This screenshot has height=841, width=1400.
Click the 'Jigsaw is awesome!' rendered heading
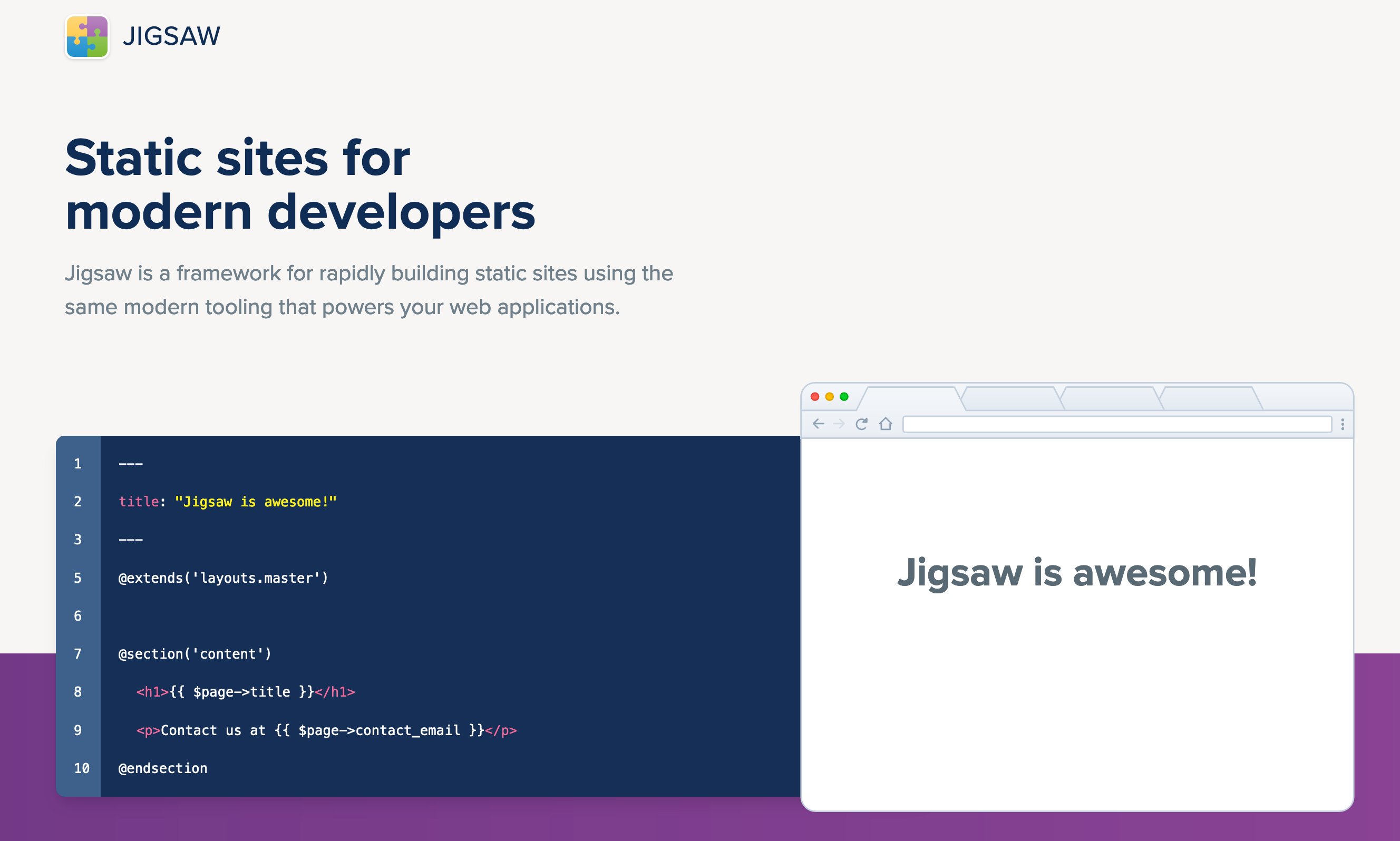pyautogui.click(x=1077, y=573)
